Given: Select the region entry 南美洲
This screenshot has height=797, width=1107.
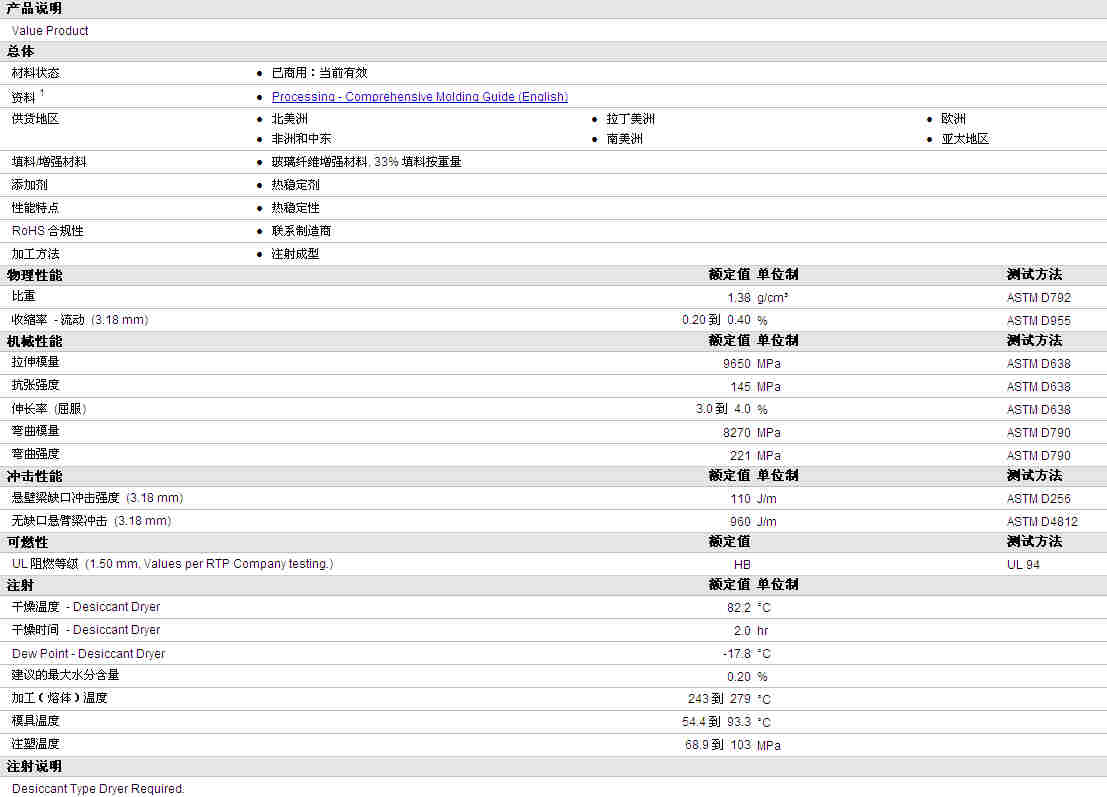Looking at the screenshot, I should (624, 139).
